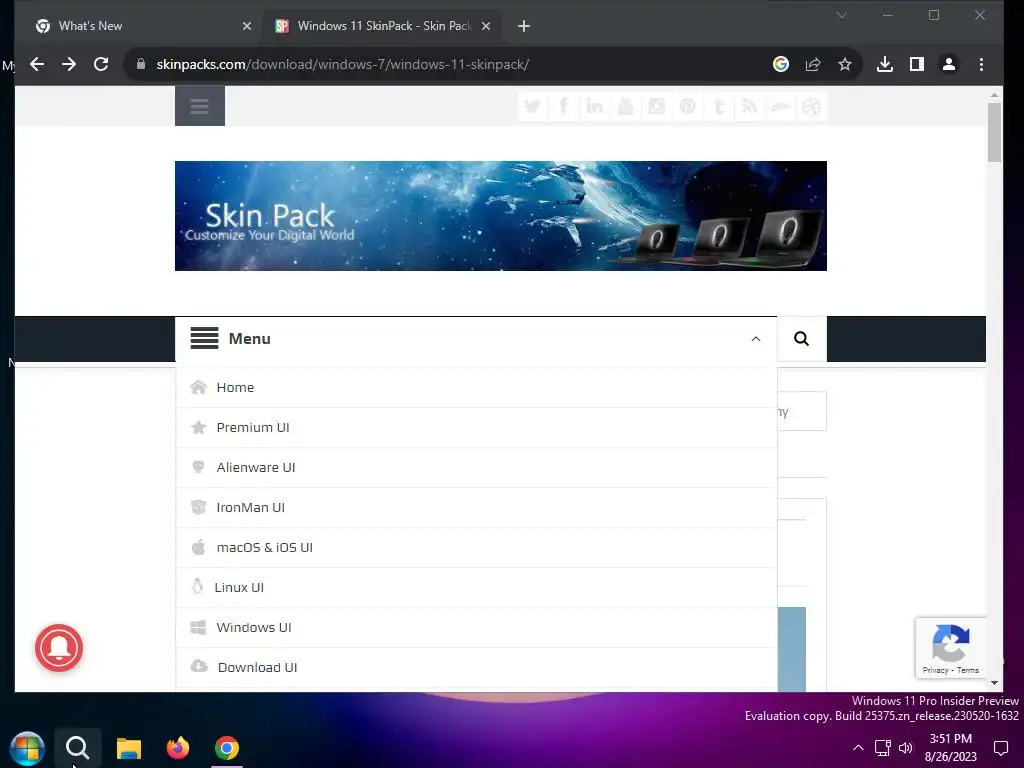This screenshot has width=1024, height=768.
Task: Open the Chrome downloads icon
Action: [885, 64]
